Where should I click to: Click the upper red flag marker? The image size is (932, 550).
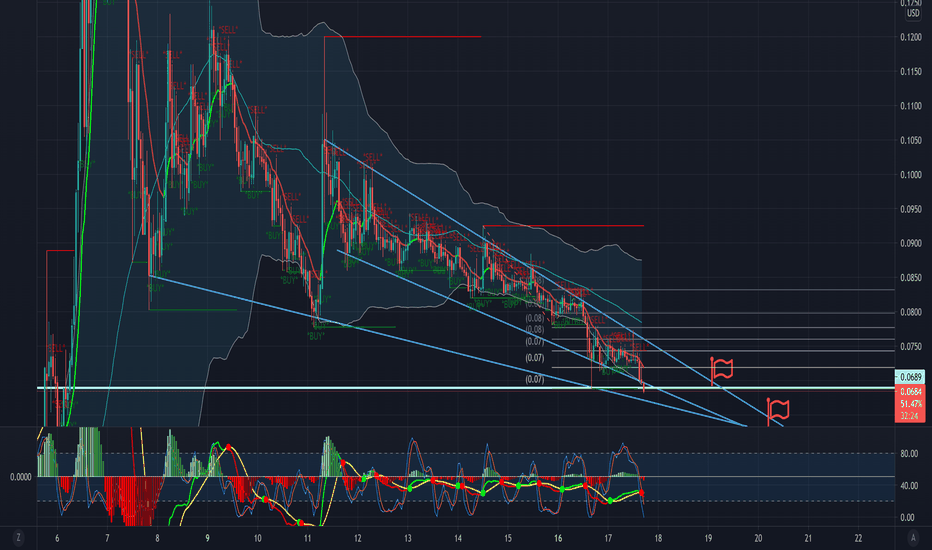[x=722, y=370]
